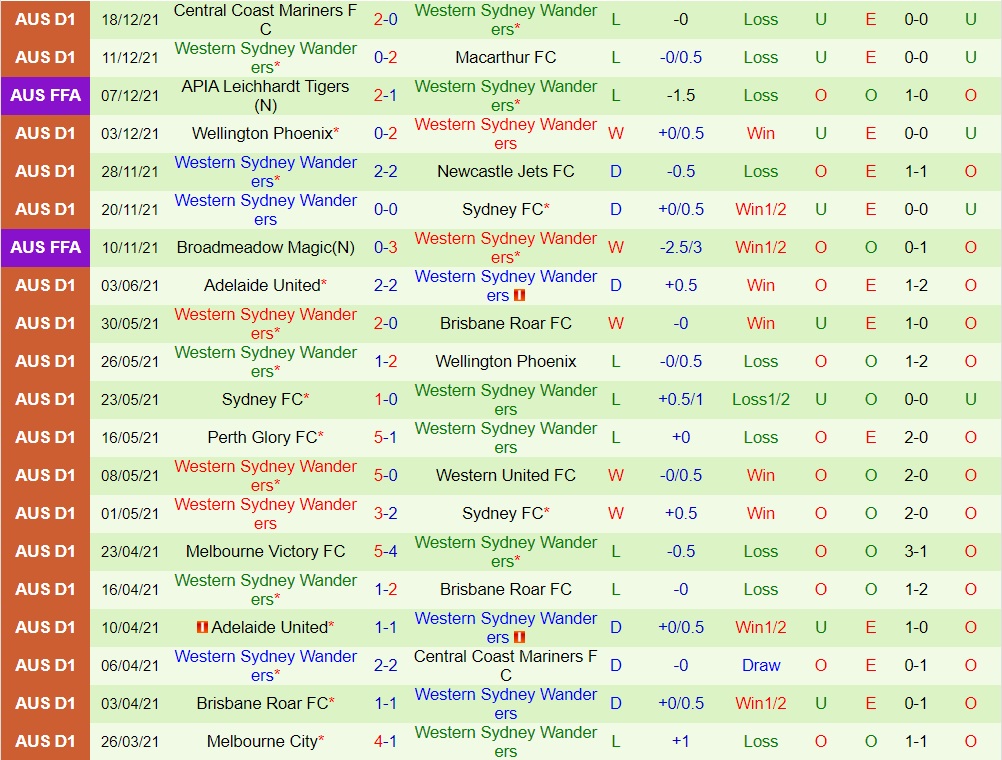Click the L outcome letter on 26/05/21
1002x760 pixels.
pos(615,362)
